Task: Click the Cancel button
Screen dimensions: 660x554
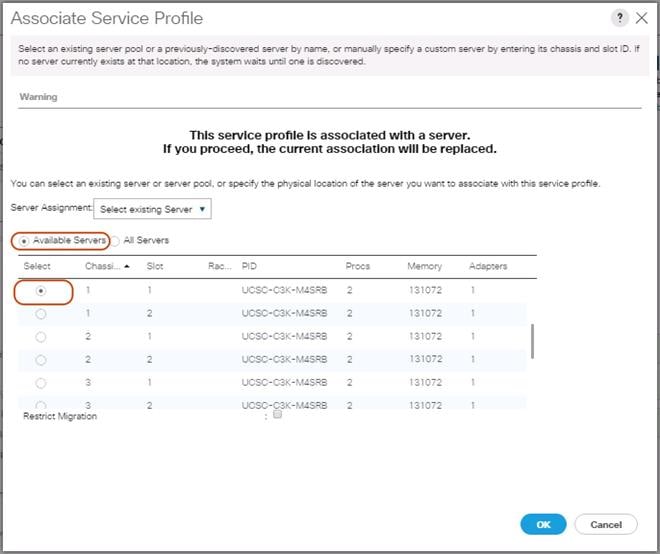Action: click(606, 524)
